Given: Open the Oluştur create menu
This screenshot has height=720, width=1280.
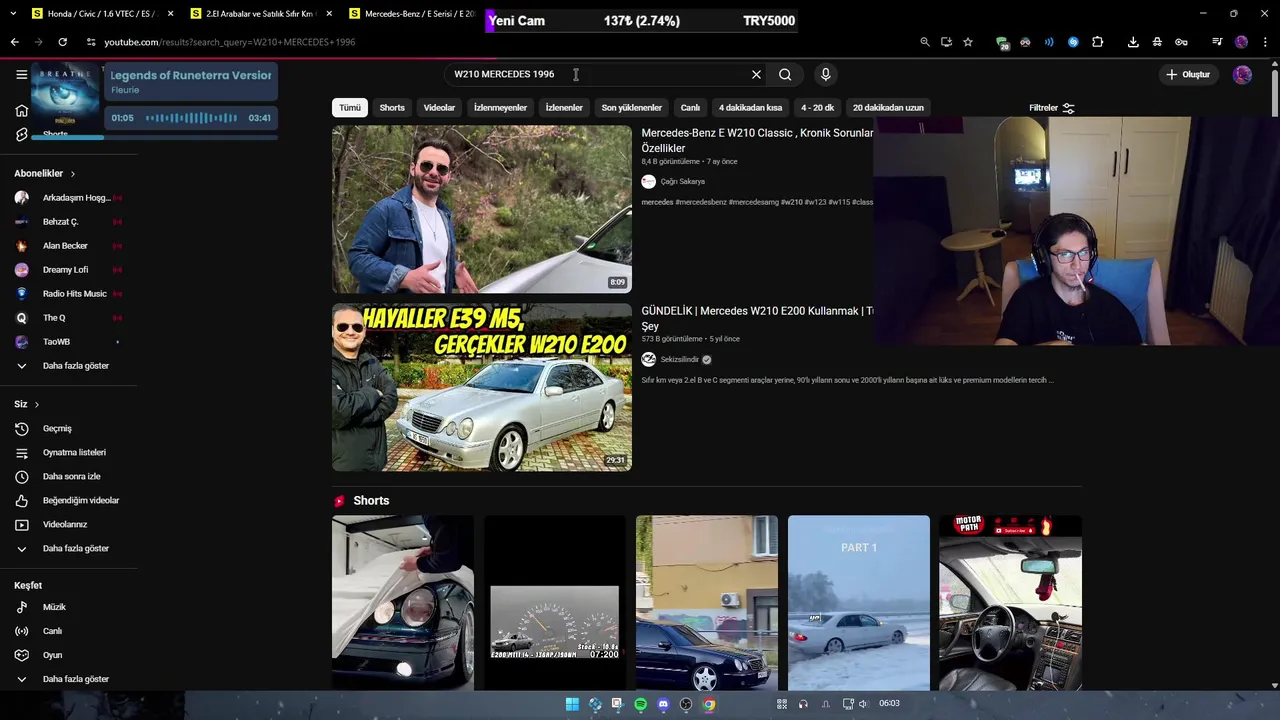Looking at the screenshot, I should click(x=1188, y=75).
